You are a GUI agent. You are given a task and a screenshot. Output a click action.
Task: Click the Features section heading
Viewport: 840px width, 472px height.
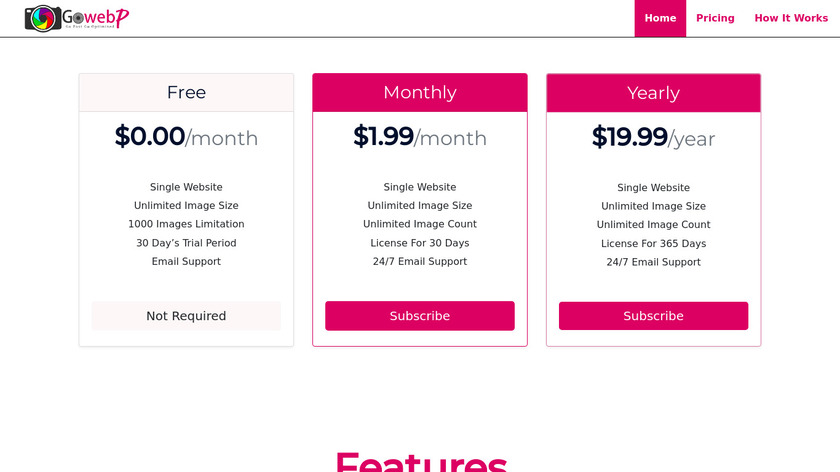pyautogui.click(x=420, y=462)
